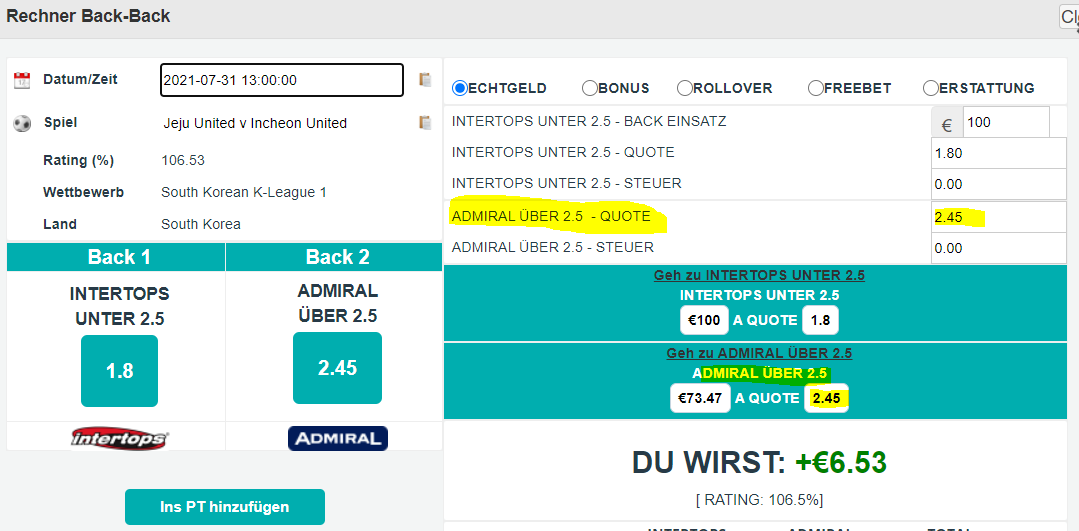Focus the back Einsatz field showing 100
The height and width of the screenshot is (531, 1079).
pos(1006,123)
